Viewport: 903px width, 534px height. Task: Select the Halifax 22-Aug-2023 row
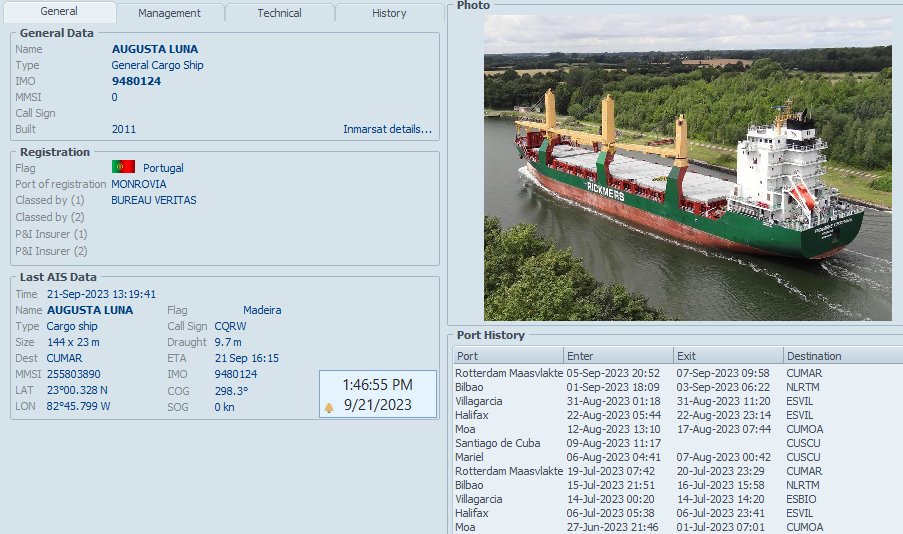coord(678,415)
